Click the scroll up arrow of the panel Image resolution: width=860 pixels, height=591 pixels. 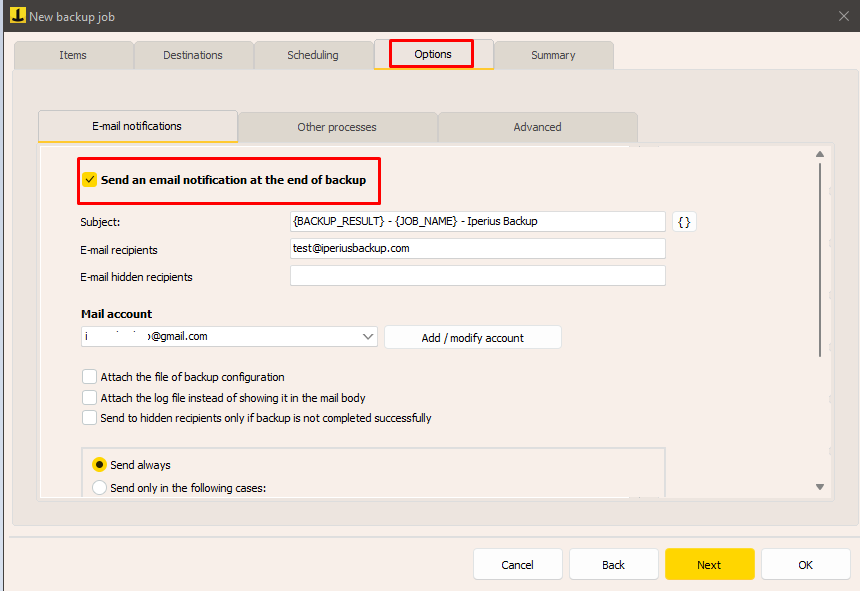pos(820,154)
